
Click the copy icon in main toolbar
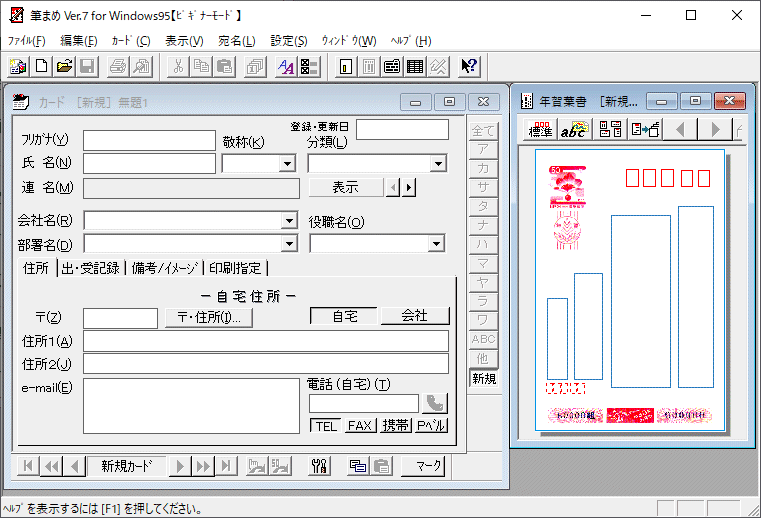[201, 67]
